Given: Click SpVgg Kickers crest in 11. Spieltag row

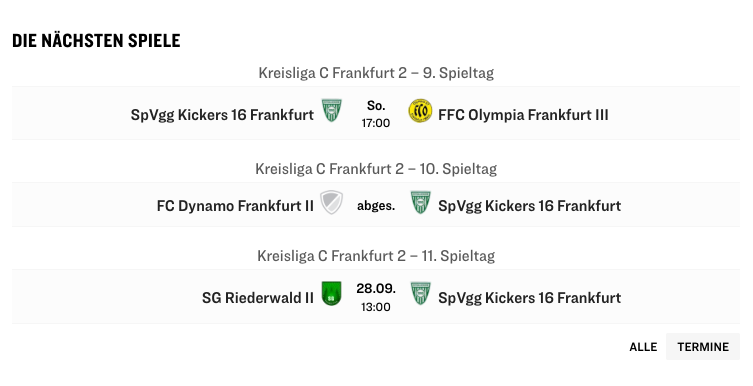Looking at the screenshot, I should [x=420, y=293].
